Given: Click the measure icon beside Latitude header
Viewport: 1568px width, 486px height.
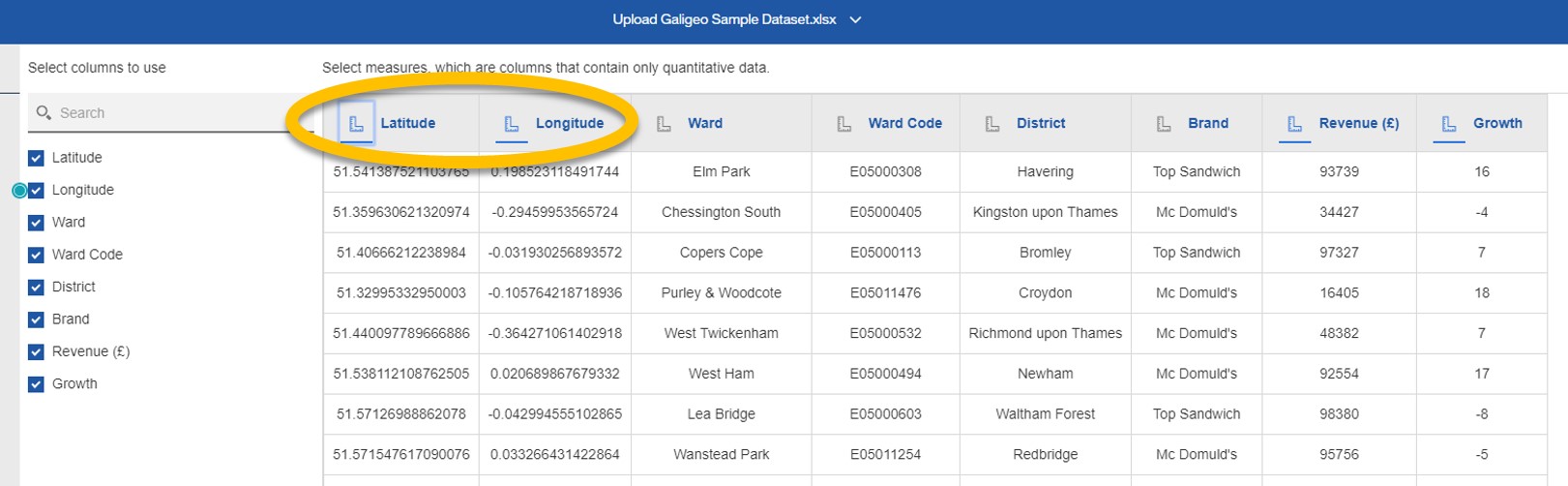Looking at the screenshot, I should click(356, 124).
